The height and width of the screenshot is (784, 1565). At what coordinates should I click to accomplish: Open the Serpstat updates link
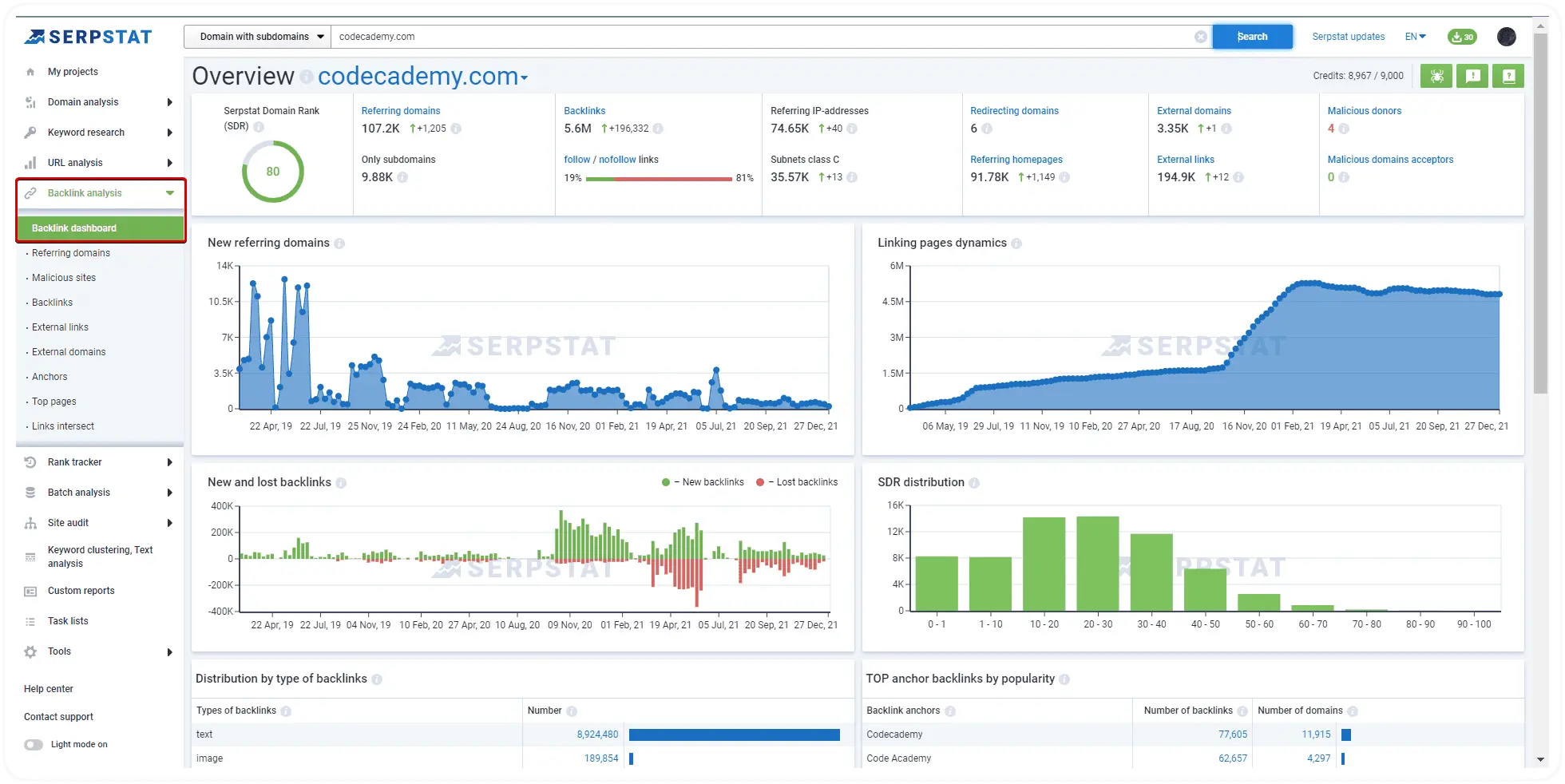(x=1348, y=37)
